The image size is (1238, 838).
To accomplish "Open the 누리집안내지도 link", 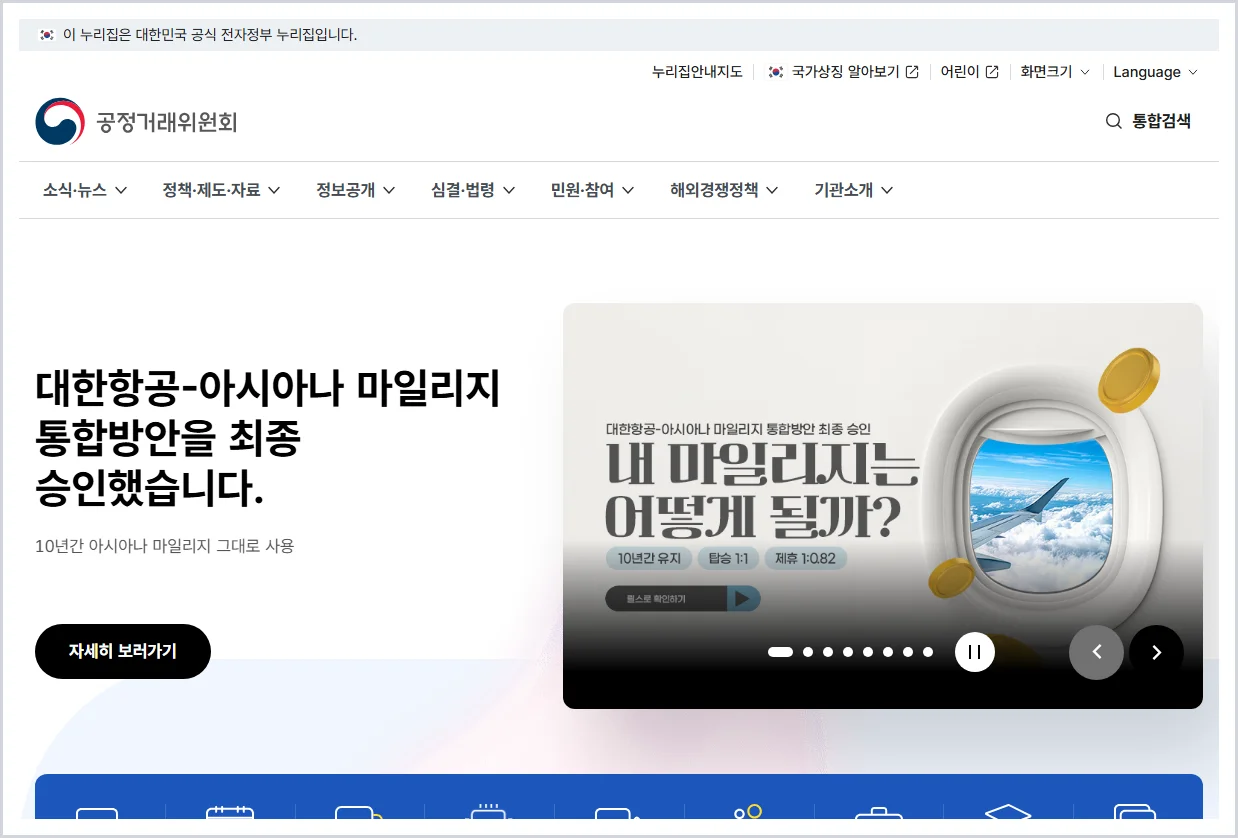I will point(697,72).
